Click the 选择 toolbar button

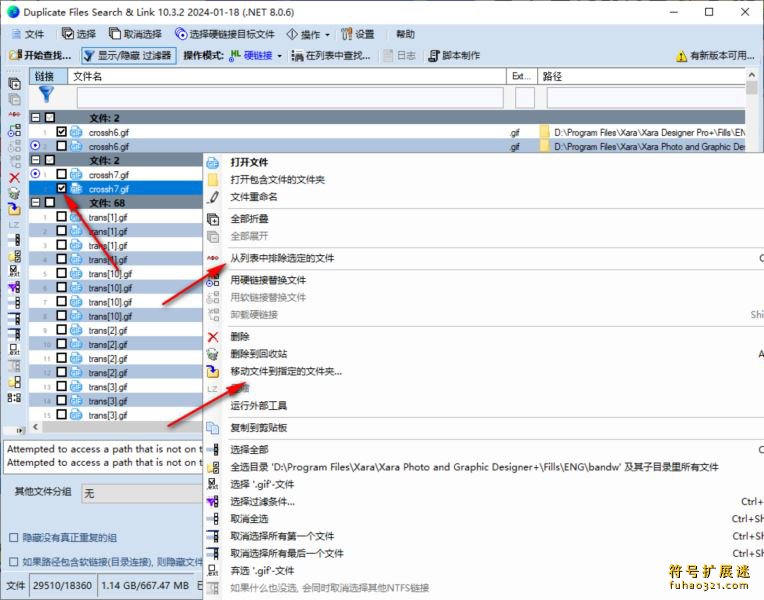[79, 34]
